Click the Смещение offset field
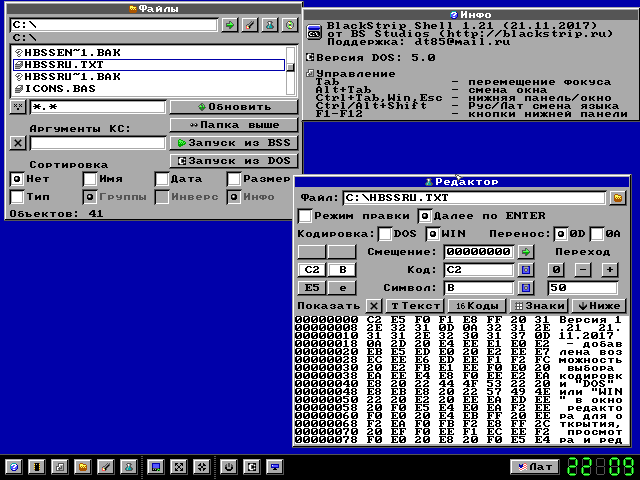The width and height of the screenshot is (640, 480). 479,252
